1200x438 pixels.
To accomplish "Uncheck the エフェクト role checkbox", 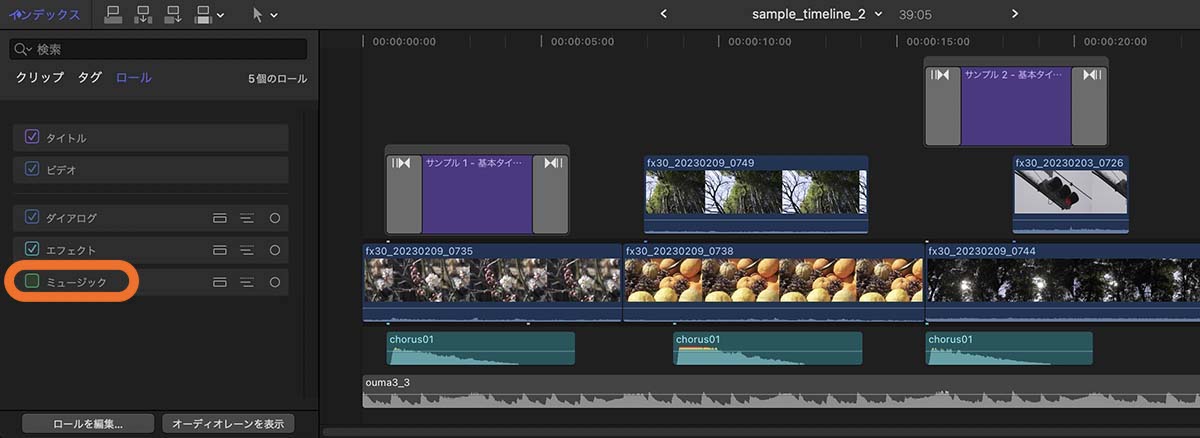I will tap(32, 249).
